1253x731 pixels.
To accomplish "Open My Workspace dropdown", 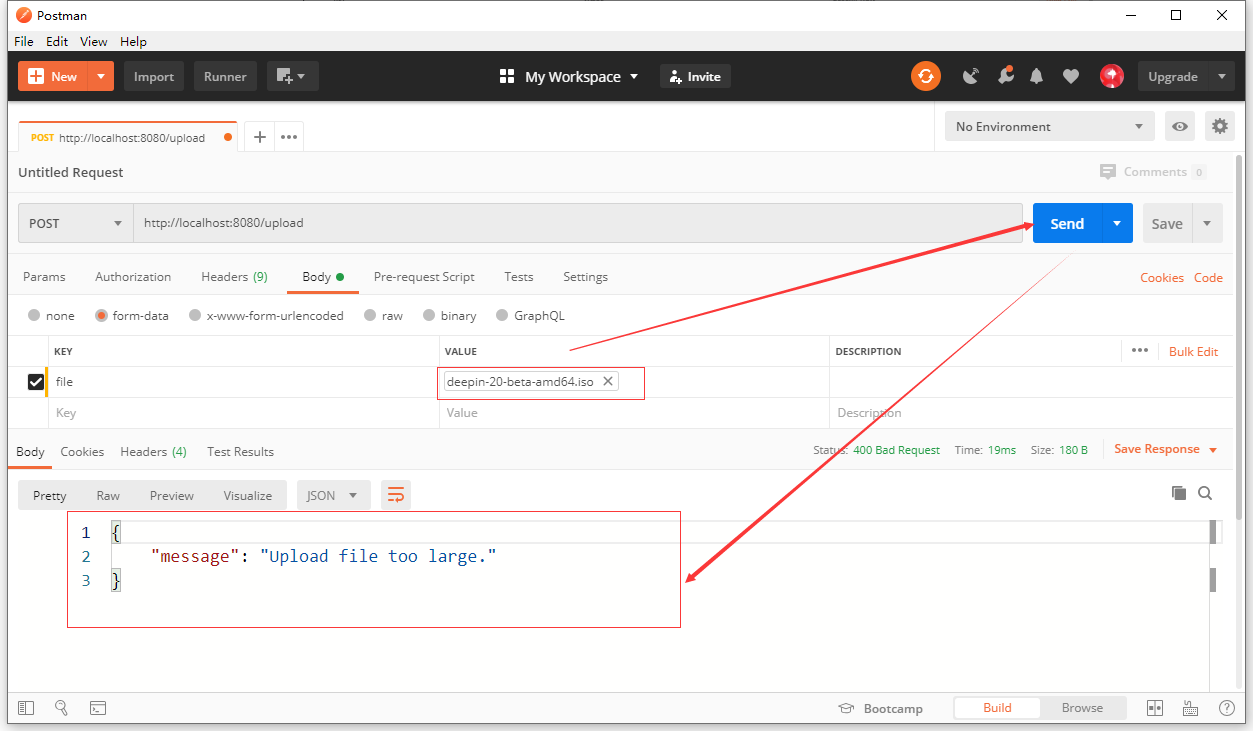I will 569,76.
